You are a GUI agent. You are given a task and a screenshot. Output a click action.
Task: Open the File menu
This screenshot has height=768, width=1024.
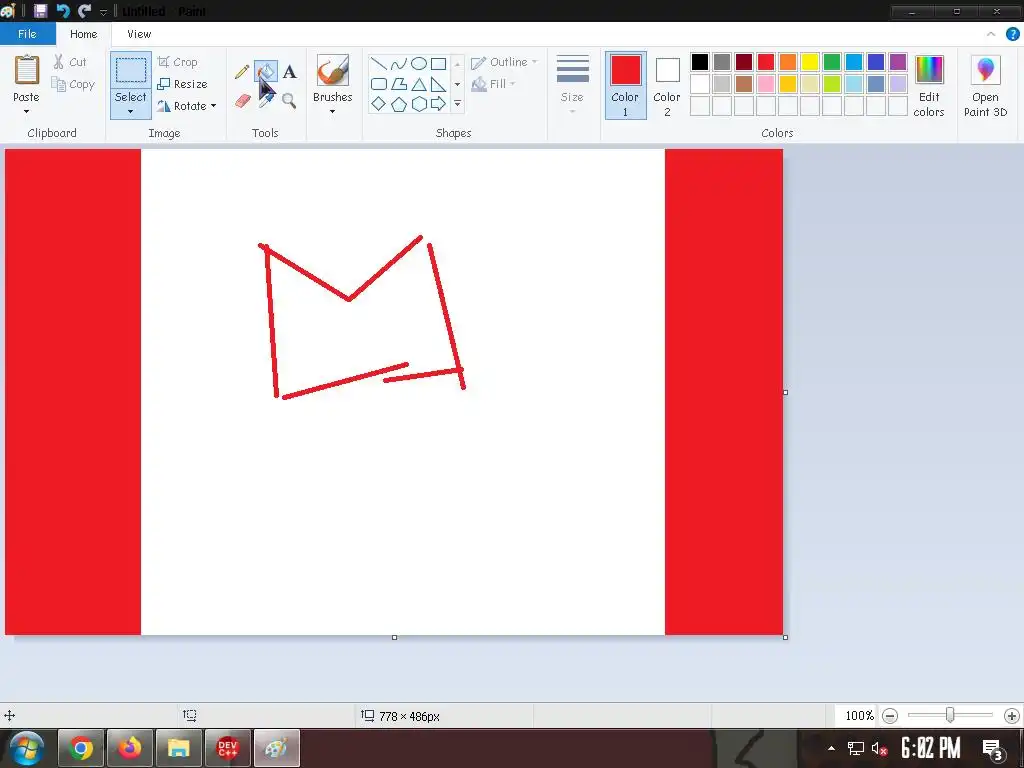pyautogui.click(x=27, y=34)
